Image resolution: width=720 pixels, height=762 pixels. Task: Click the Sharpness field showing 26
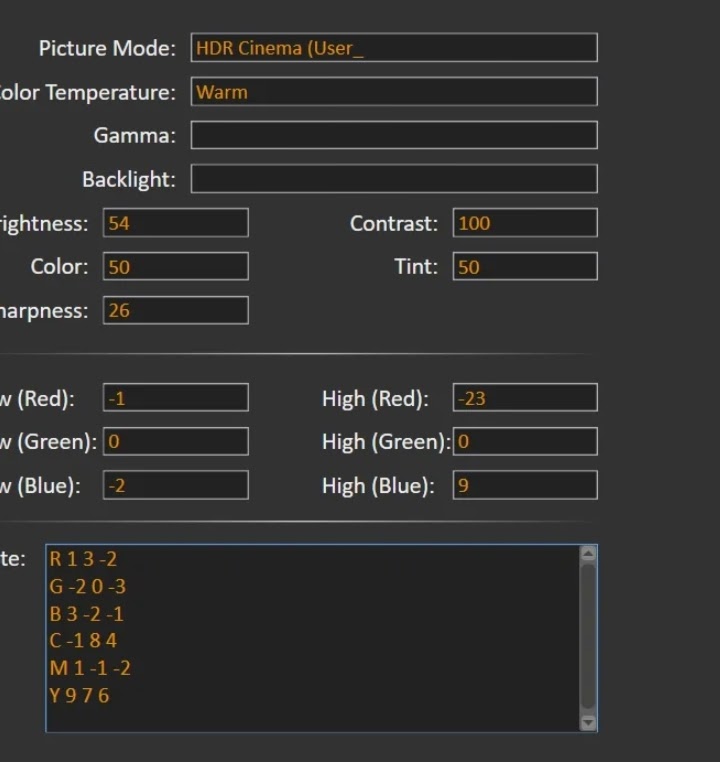click(175, 310)
